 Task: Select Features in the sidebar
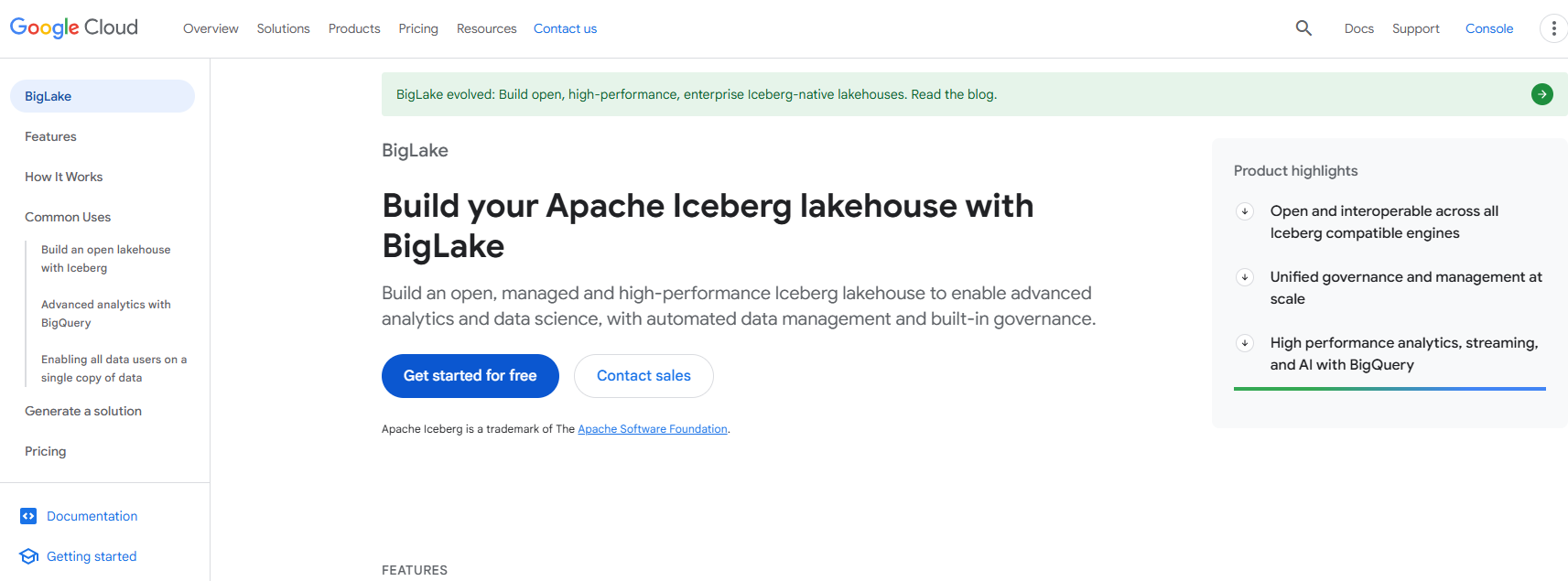tap(50, 136)
